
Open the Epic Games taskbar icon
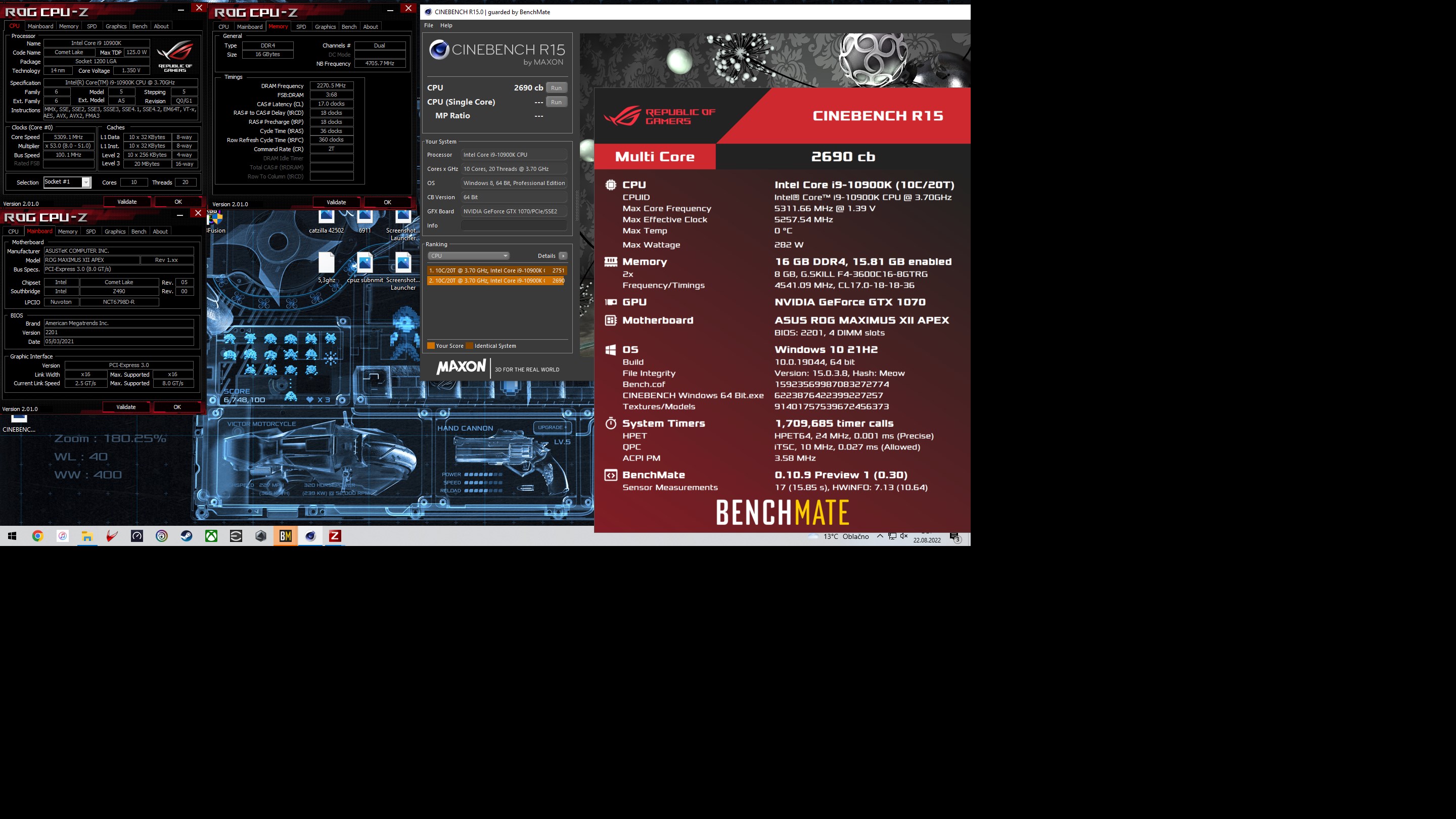click(236, 536)
